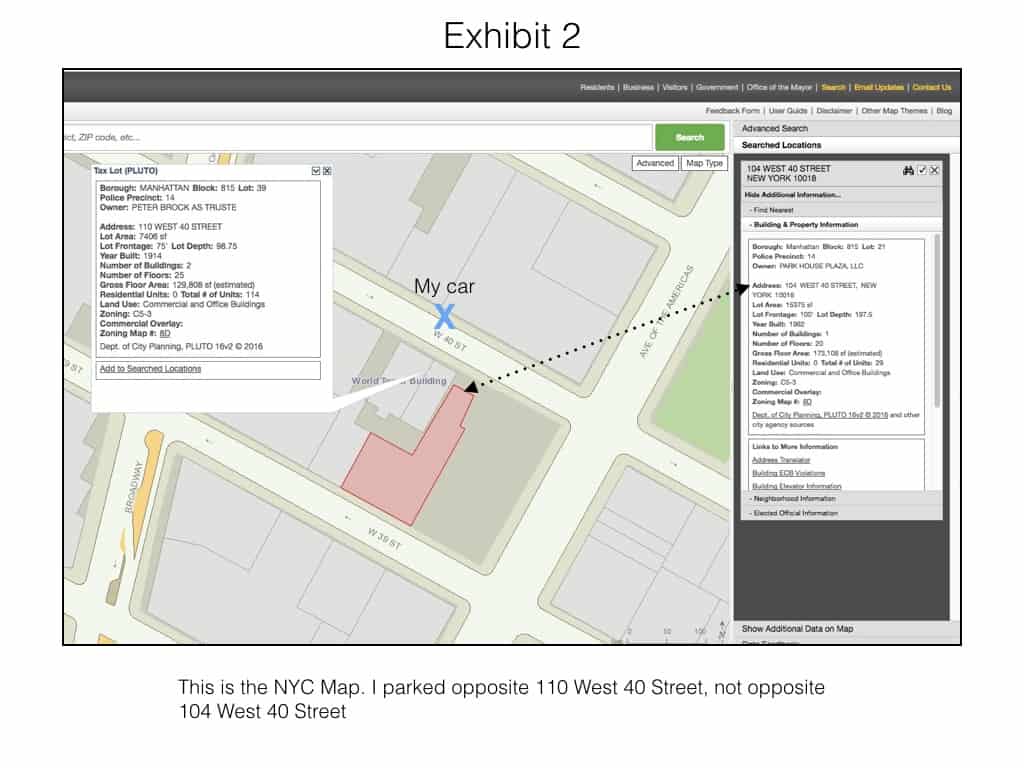Viewport: 1024px width, 768px height.
Task: Click the AVE OF THE AMERICAS label
Action: point(666,312)
